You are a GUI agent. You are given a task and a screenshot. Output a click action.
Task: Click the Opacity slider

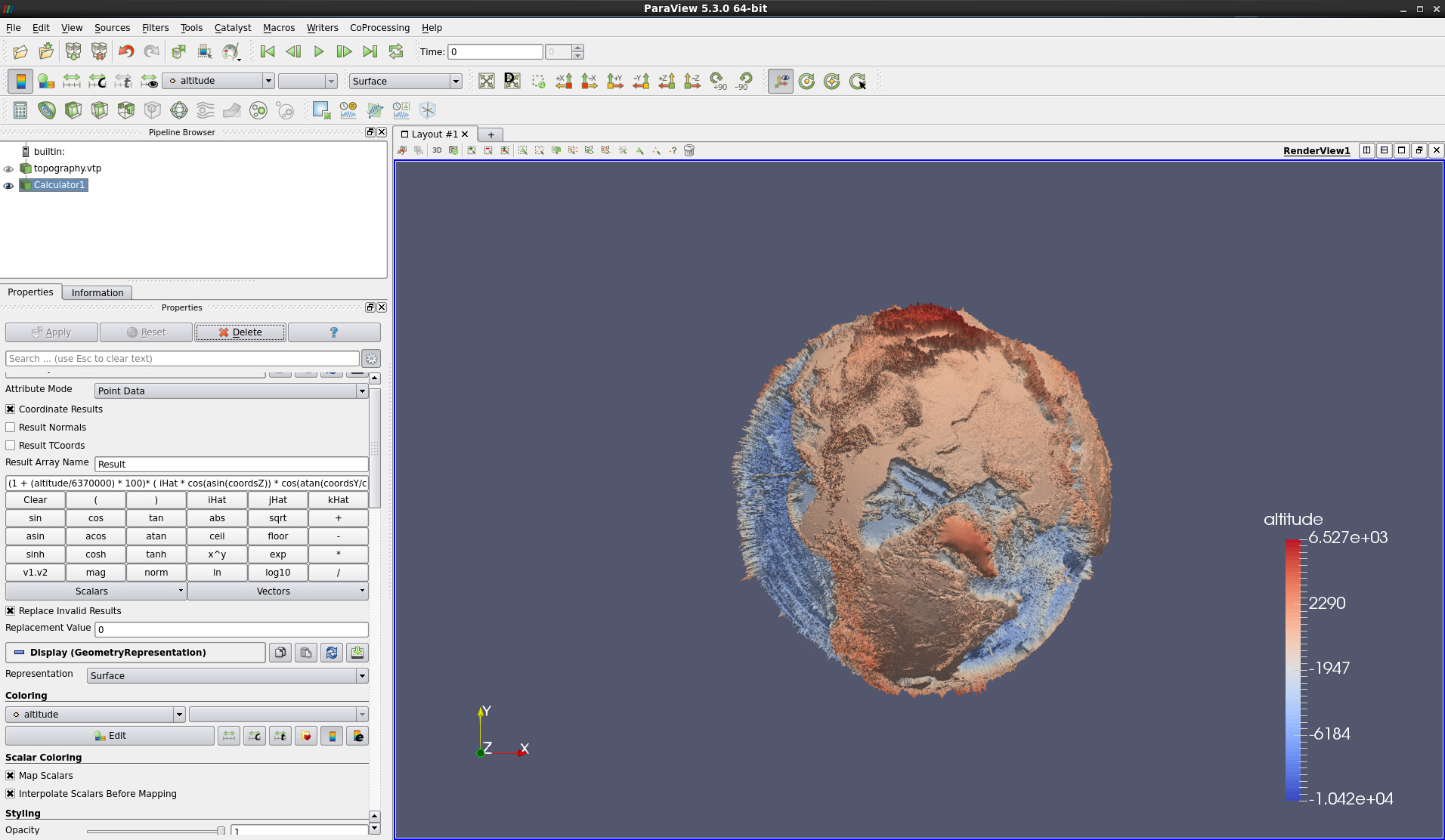(155, 831)
